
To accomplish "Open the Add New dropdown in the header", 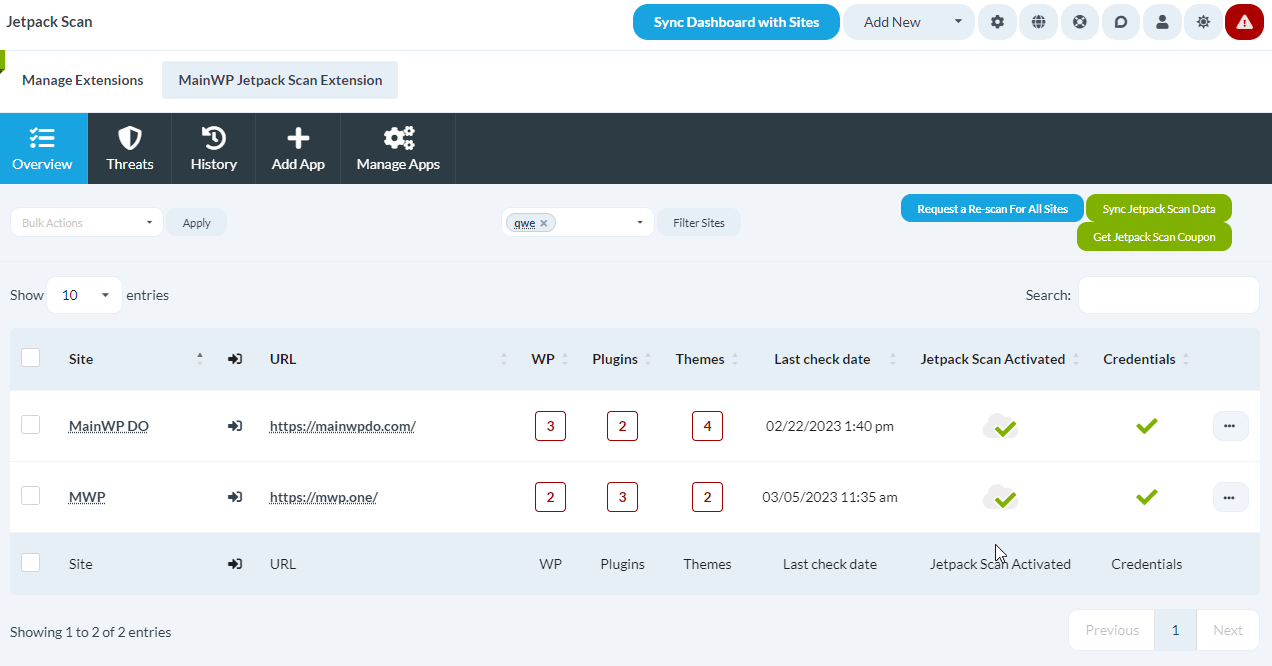I will point(908,21).
